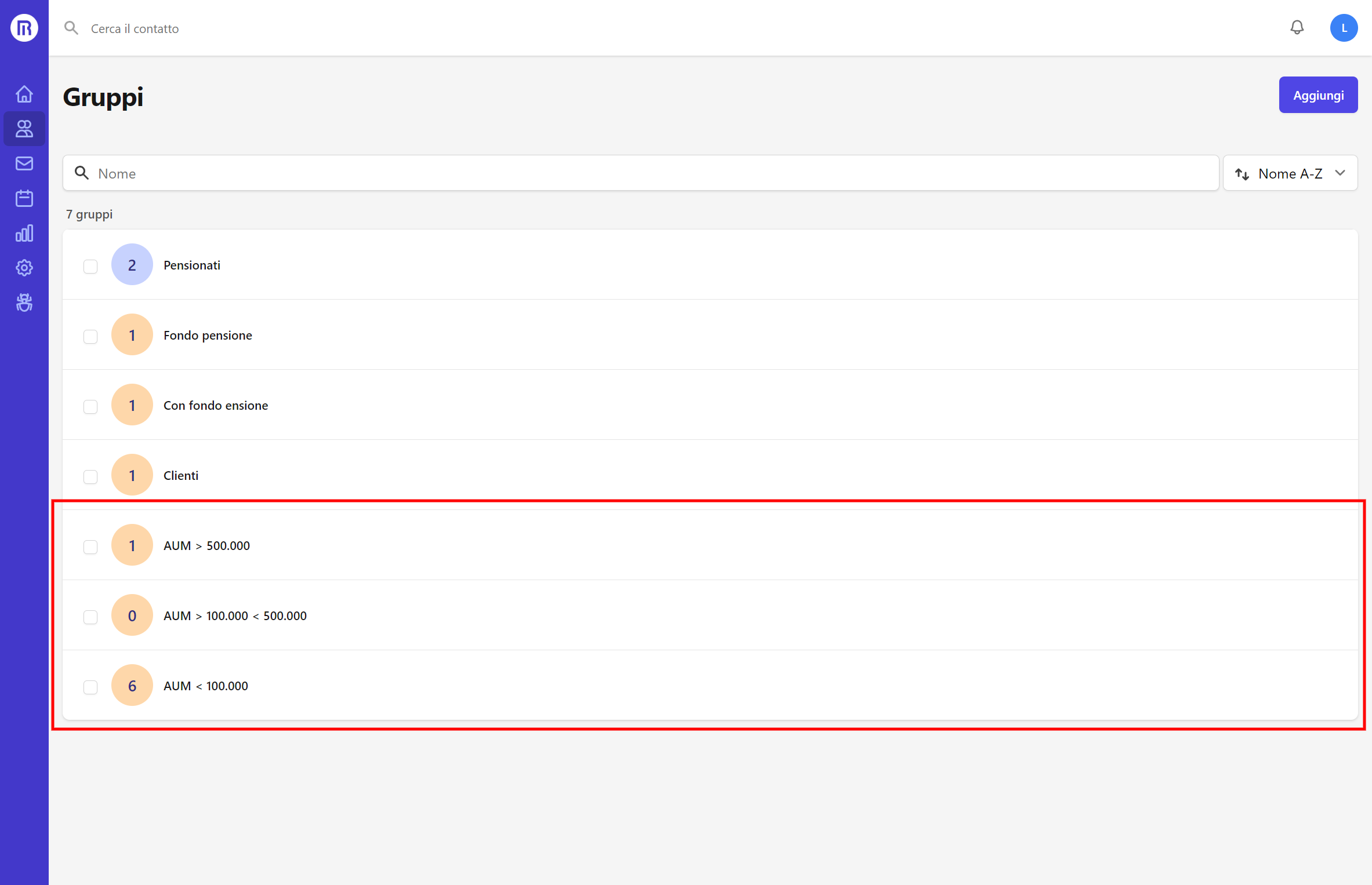The height and width of the screenshot is (885, 1372).
Task: Click the Aggiungi button
Action: click(x=1317, y=95)
